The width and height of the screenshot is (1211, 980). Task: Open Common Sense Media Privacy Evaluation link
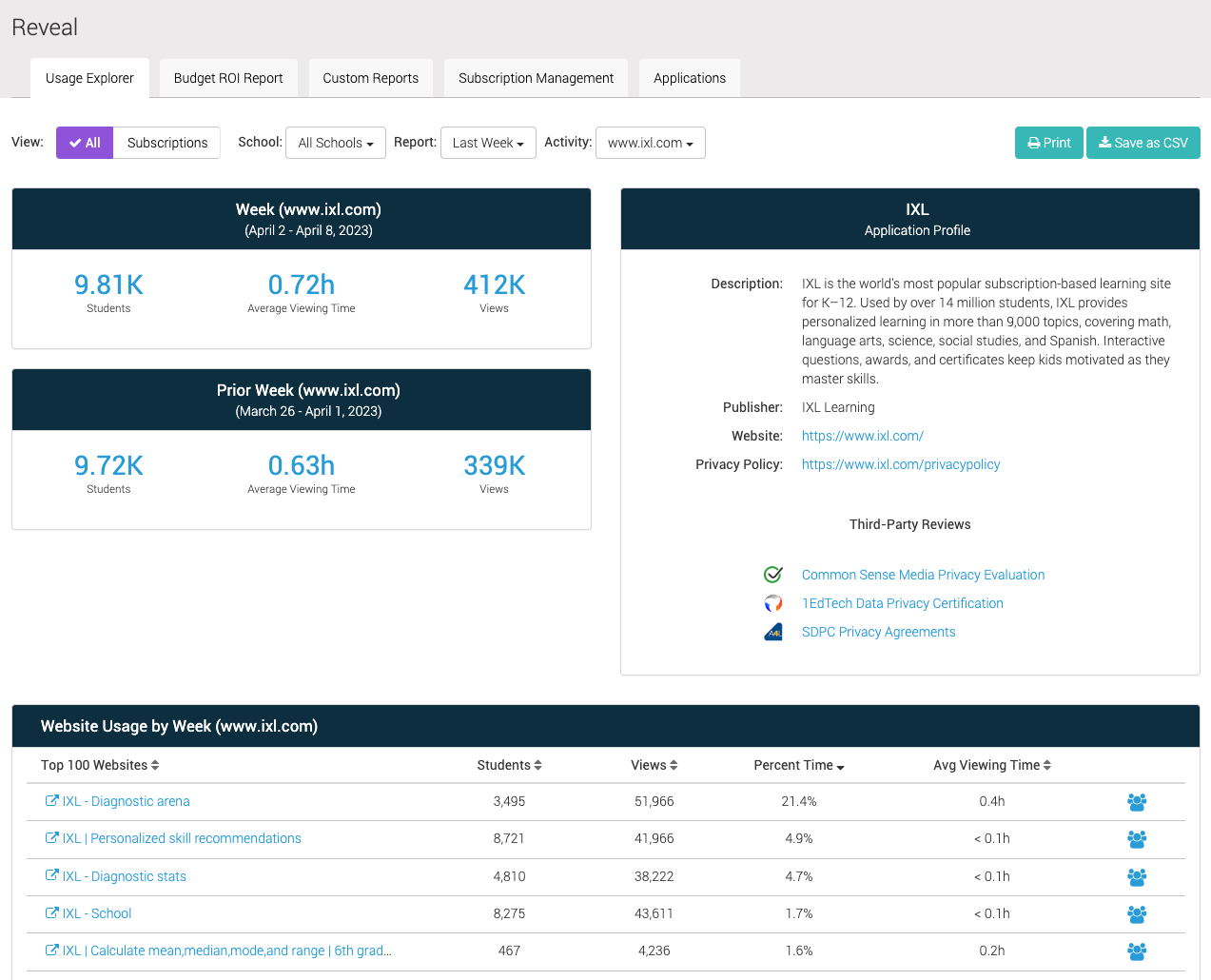click(x=923, y=575)
